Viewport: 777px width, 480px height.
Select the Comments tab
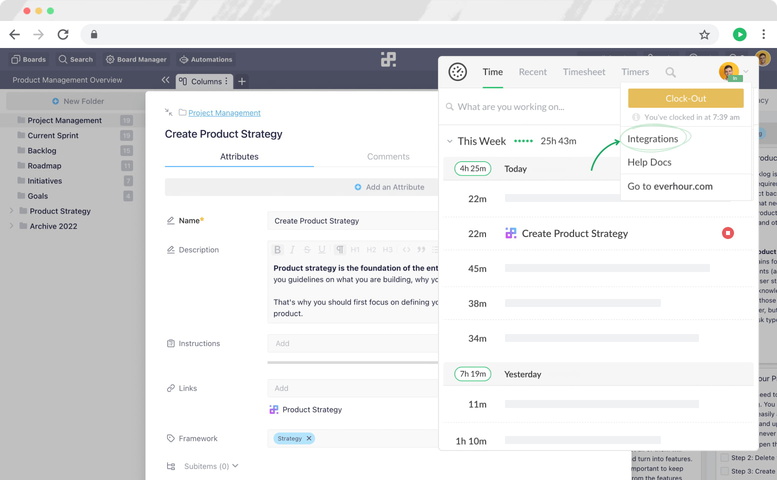[x=388, y=157]
